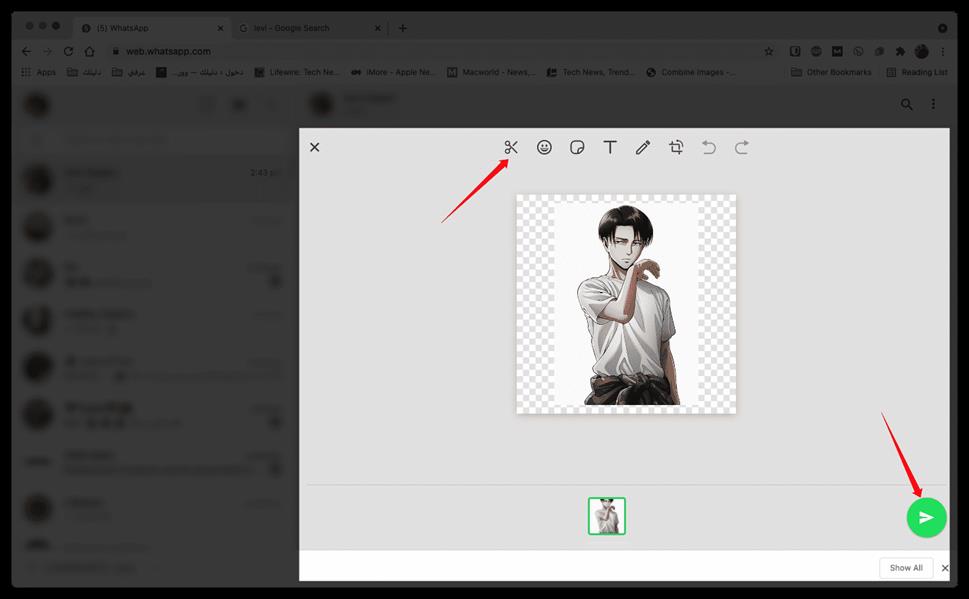The image size is (969, 599).
Task: Open the WhatsApp chat menu (three dots)
Action: [x=933, y=104]
